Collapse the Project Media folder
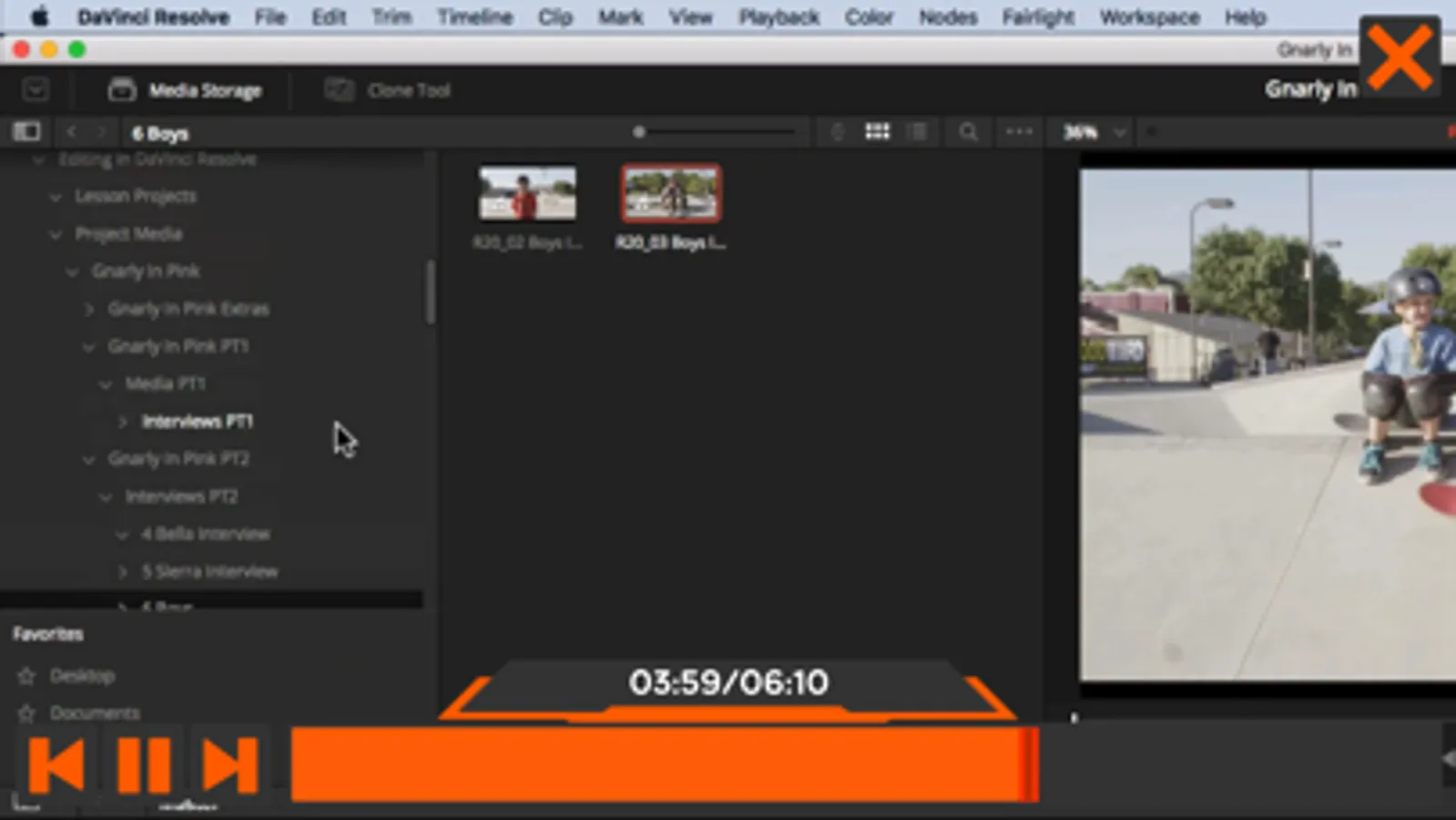The image size is (1456, 820). (x=56, y=234)
